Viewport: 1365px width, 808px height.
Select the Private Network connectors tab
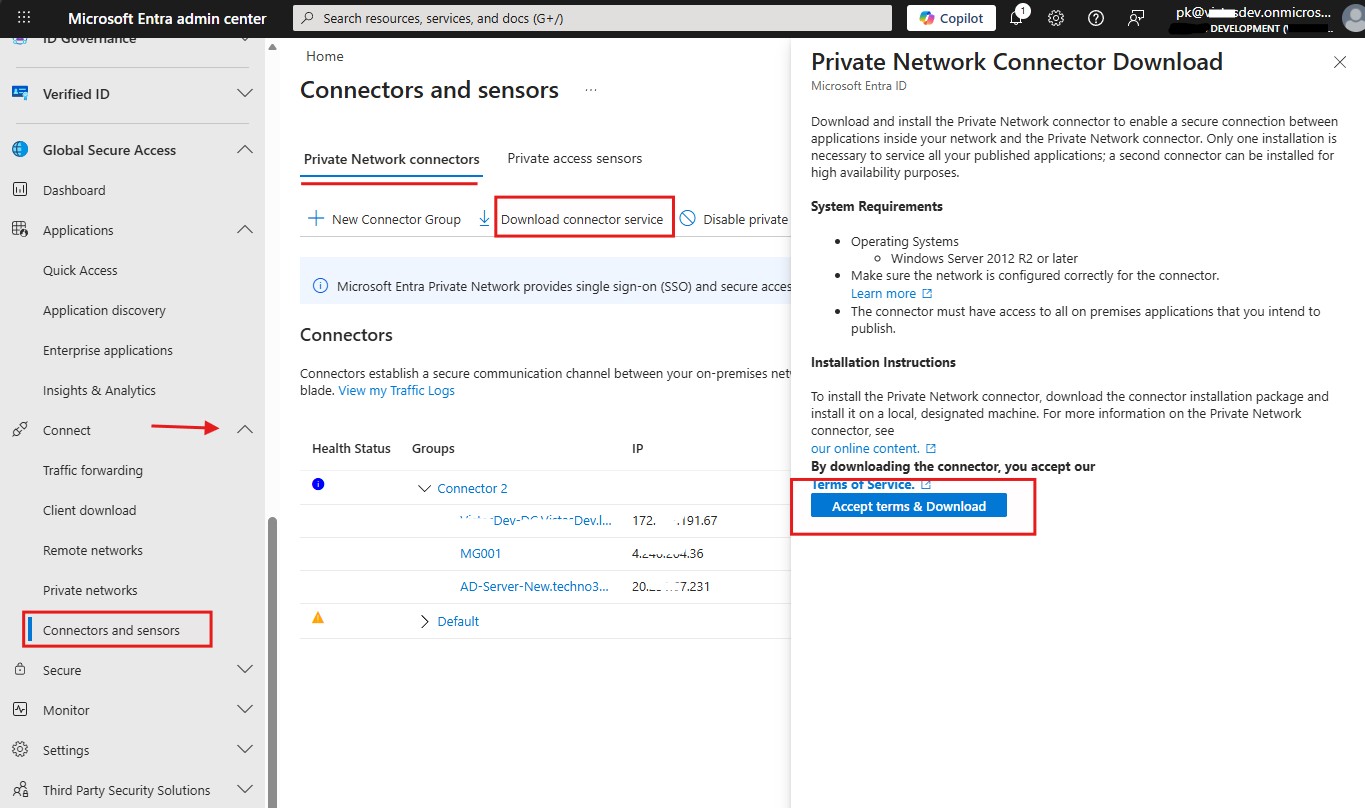click(390, 158)
